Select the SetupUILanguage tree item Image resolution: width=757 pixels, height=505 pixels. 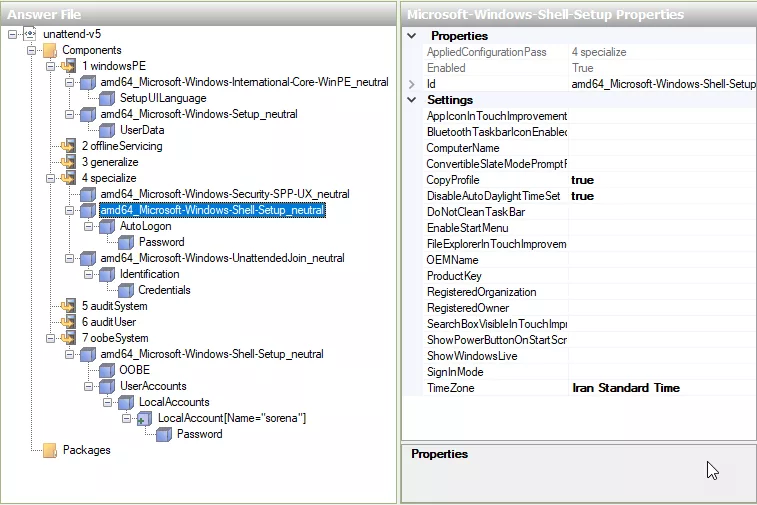(163, 98)
